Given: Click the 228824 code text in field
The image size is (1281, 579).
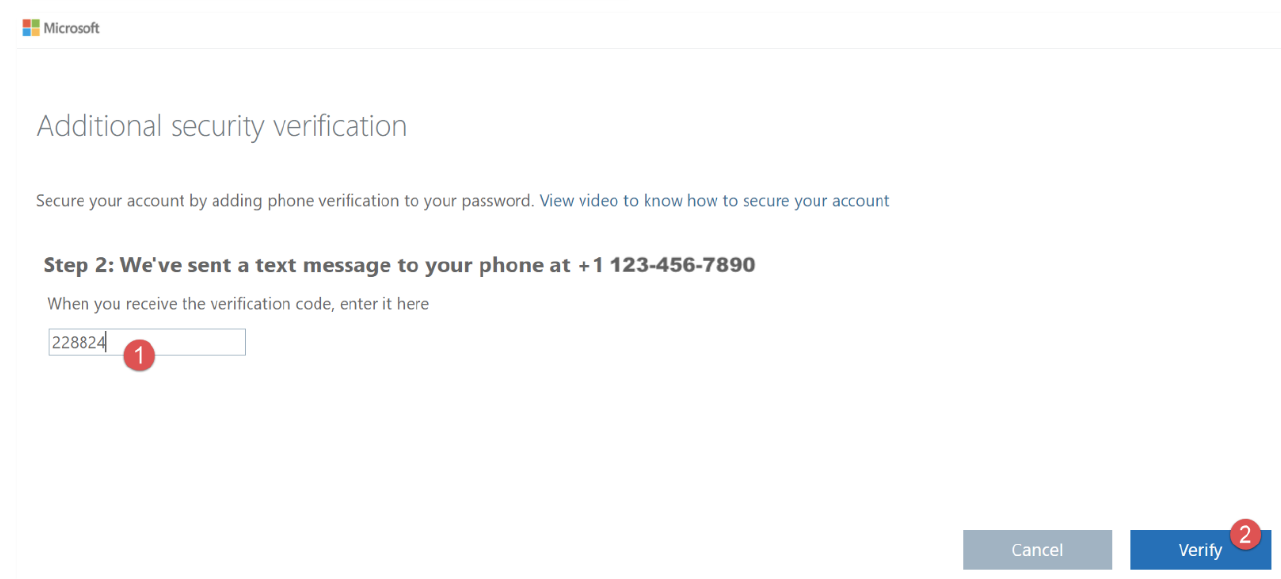Looking at the screenshot, I should coord(79,342).
